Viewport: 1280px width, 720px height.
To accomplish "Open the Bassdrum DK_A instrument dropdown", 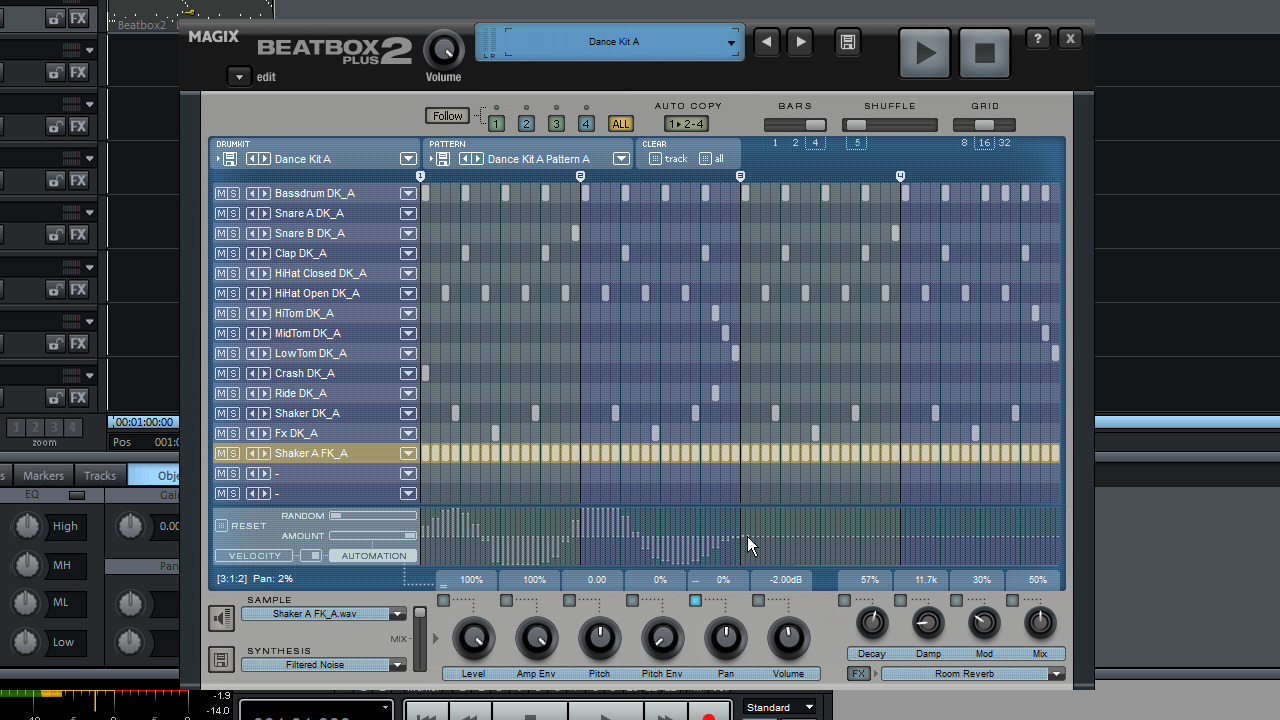I will (x=408, y=193).
